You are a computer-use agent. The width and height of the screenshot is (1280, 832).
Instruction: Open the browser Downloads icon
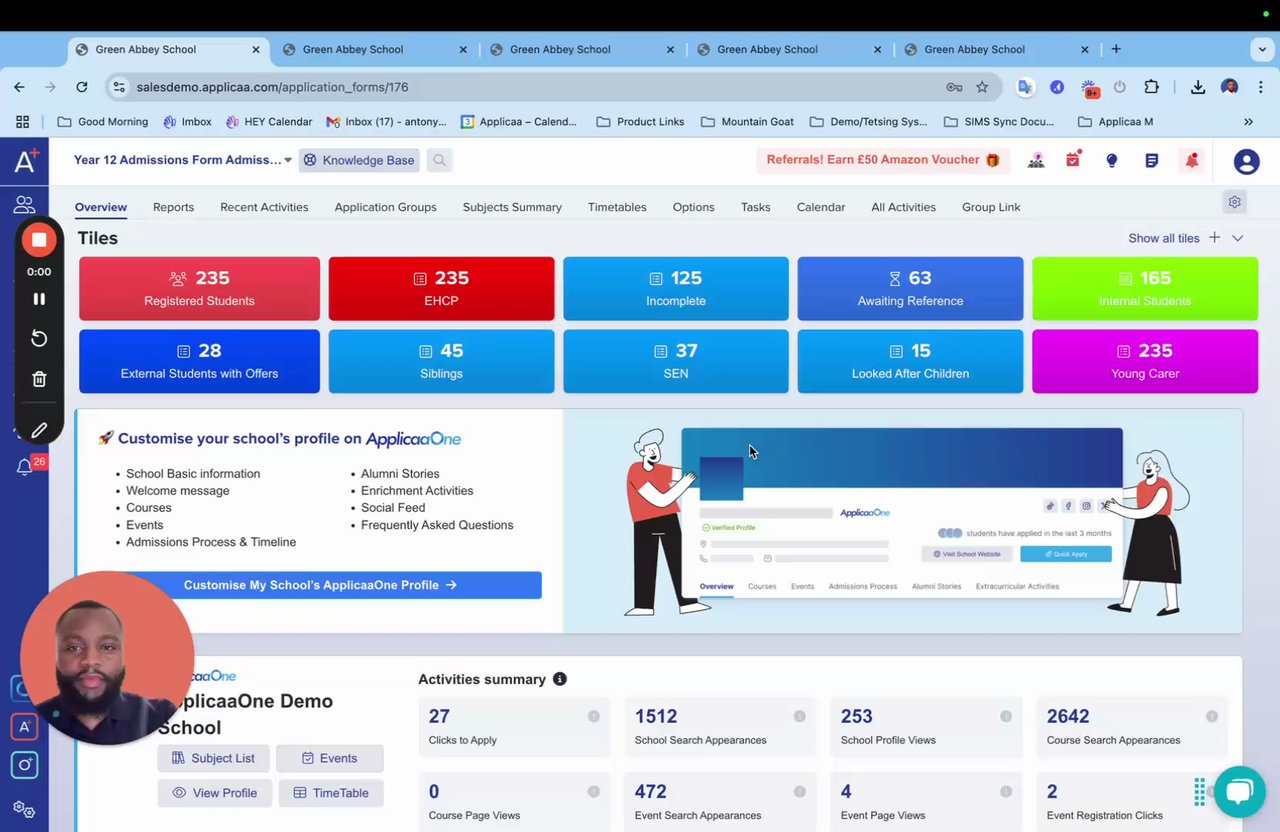(x=1198, y=87)
